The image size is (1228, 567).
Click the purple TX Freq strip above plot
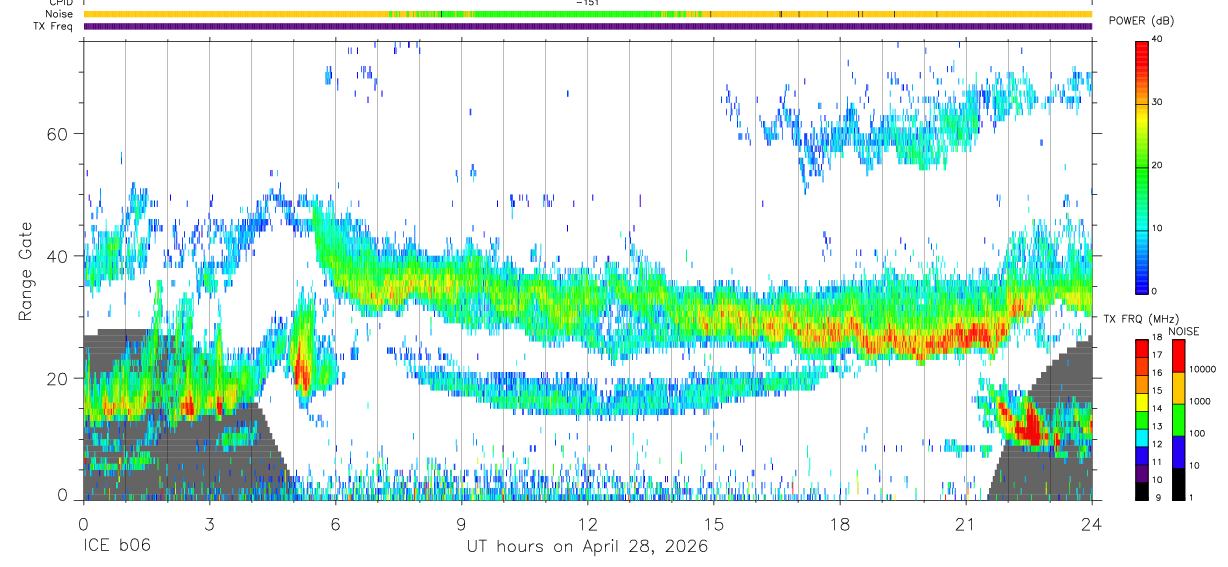(x=587, y=26)
